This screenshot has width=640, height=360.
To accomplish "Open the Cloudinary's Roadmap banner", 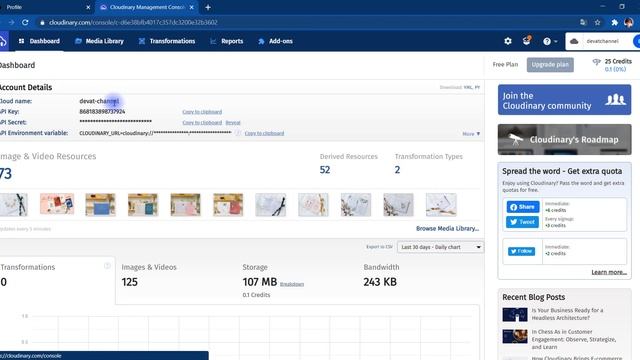I will coord(564,140).
